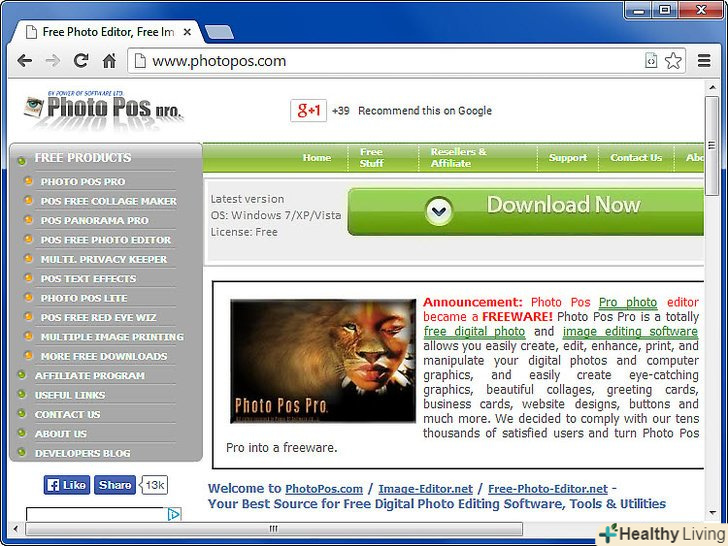The width and height of the screenshot is (728, 546).
Task: Click the Google +1 button
Action: pyautogui.click(x=308, y=110)
